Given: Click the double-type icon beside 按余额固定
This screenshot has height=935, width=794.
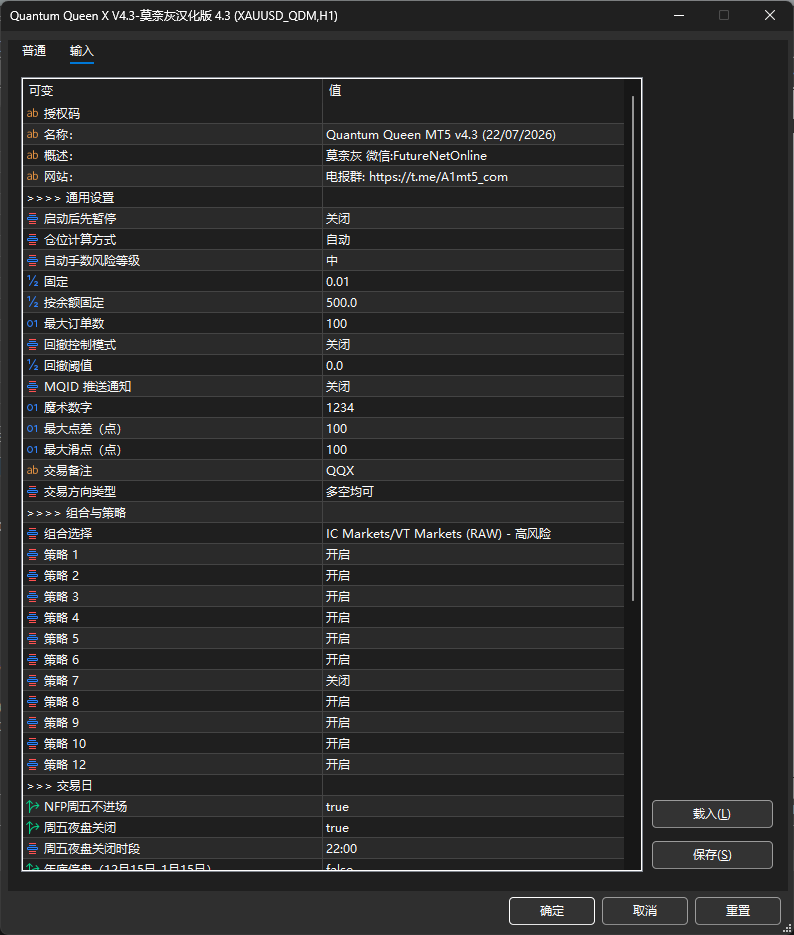Looking at the screenshot, I should [33, 302].
